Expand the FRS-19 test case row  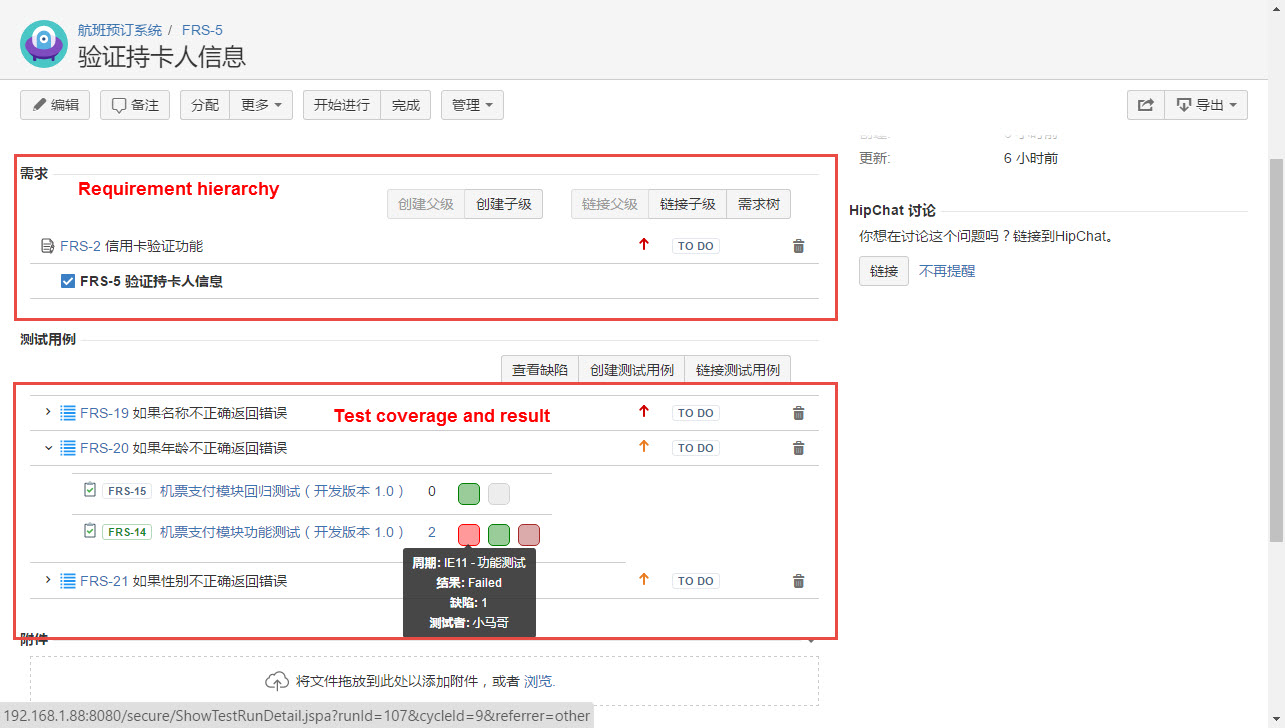[x=48, y=412]
